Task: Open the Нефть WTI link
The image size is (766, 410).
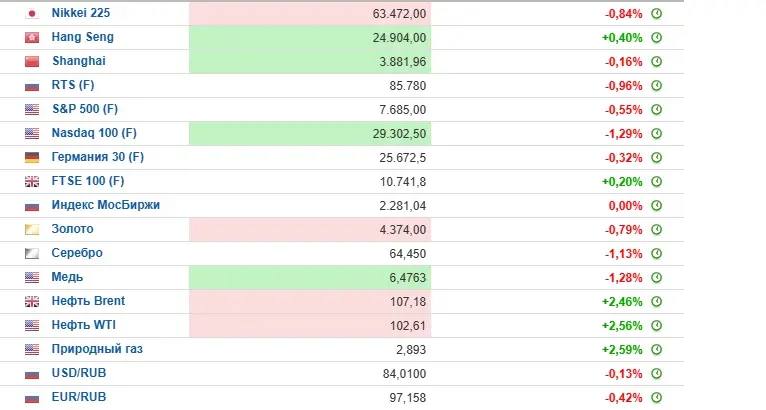Action: click(84, 325)
